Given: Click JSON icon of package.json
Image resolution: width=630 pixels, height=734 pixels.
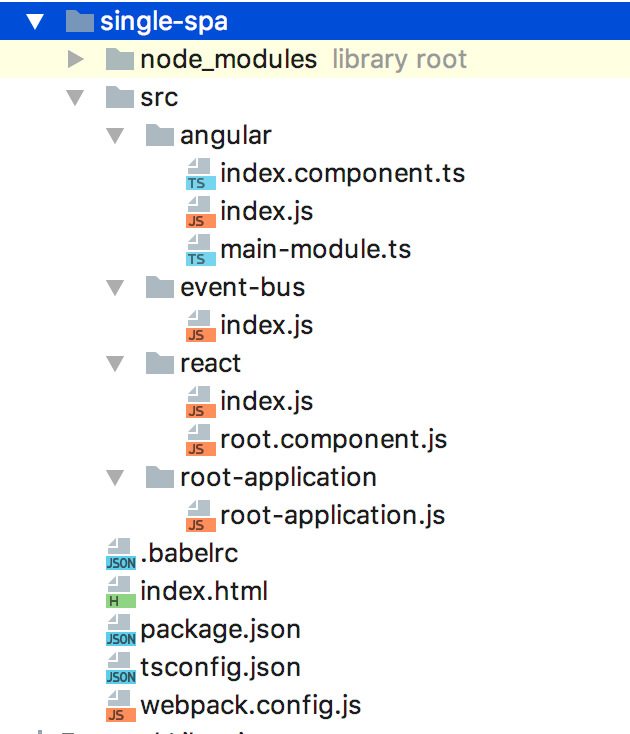Looking at the screenshot, I should coord(121,630).
